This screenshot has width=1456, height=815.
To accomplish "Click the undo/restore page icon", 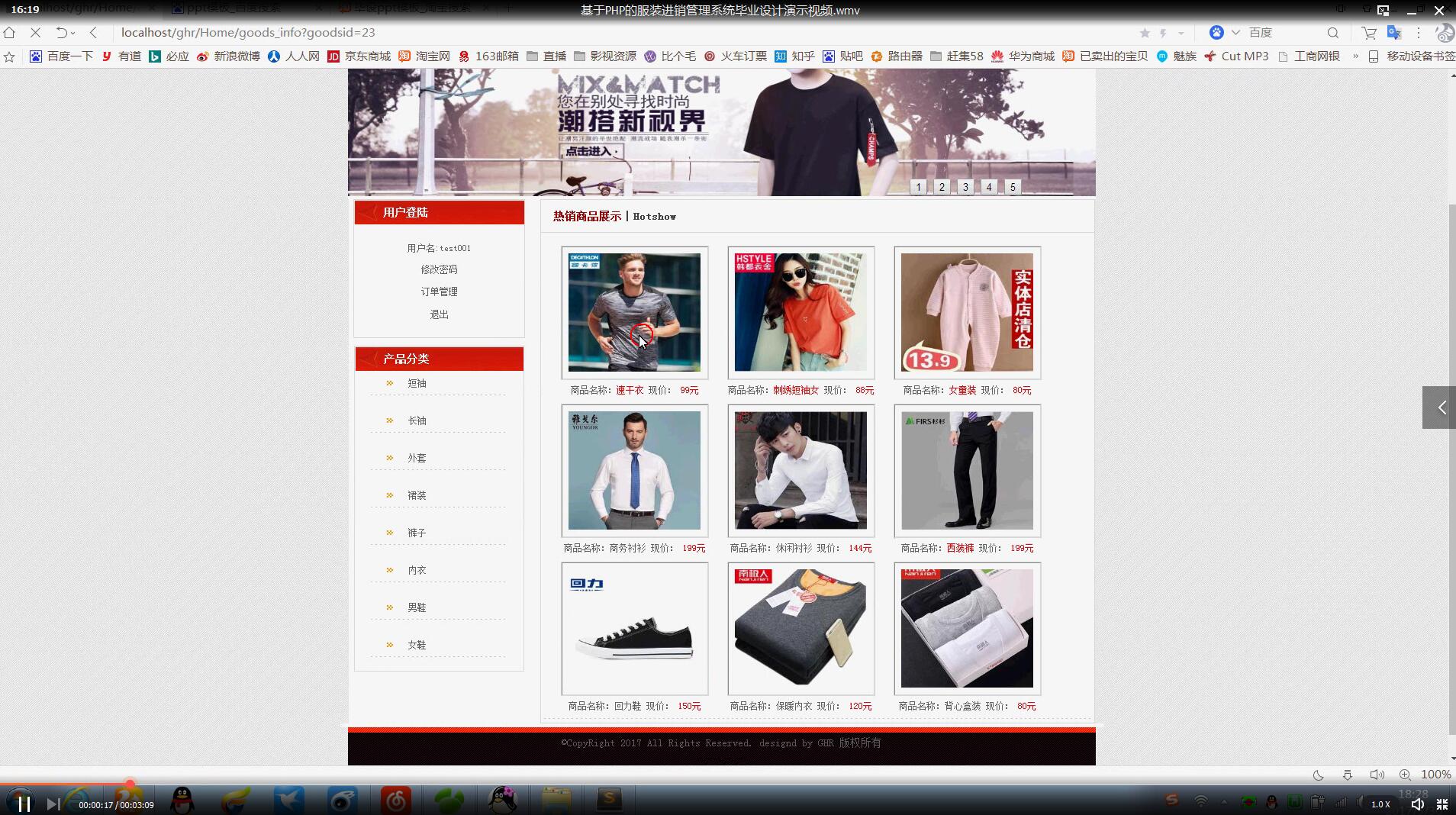I will pos(61,33).
